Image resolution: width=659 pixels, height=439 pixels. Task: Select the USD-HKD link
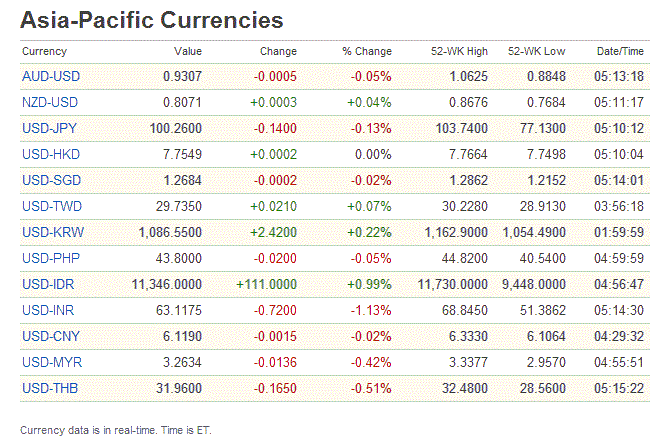point(49,155)
